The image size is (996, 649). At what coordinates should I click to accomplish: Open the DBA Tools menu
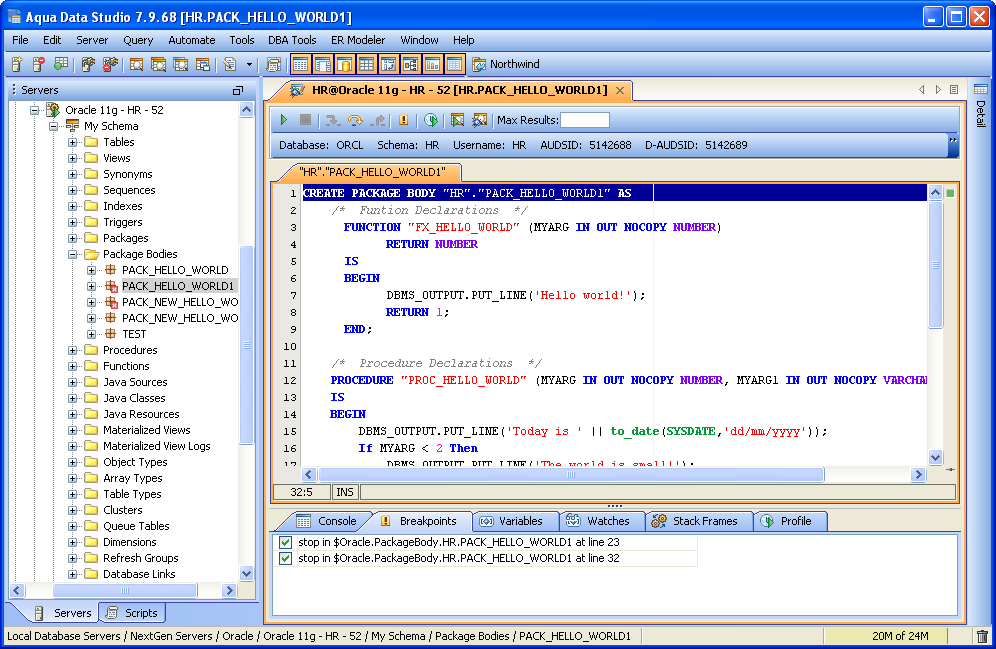coord(292,40)
